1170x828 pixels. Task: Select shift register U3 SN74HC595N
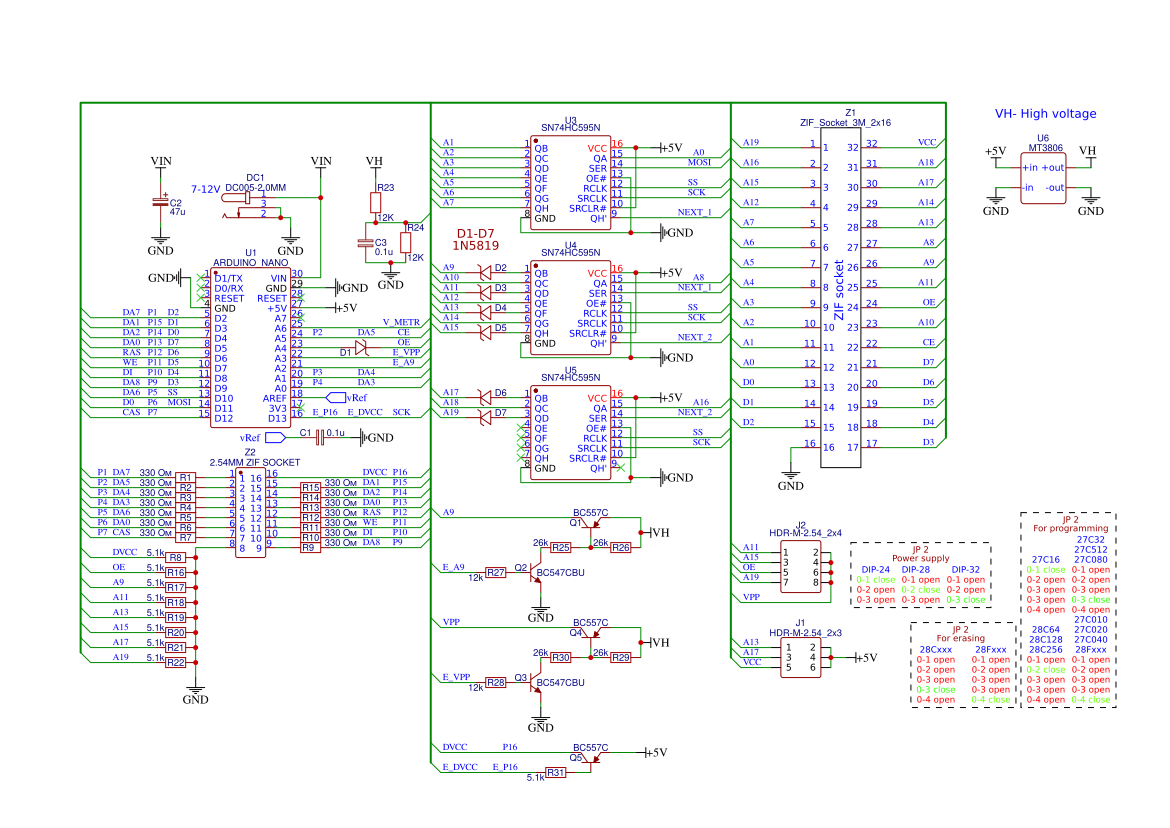pos(570,180)
